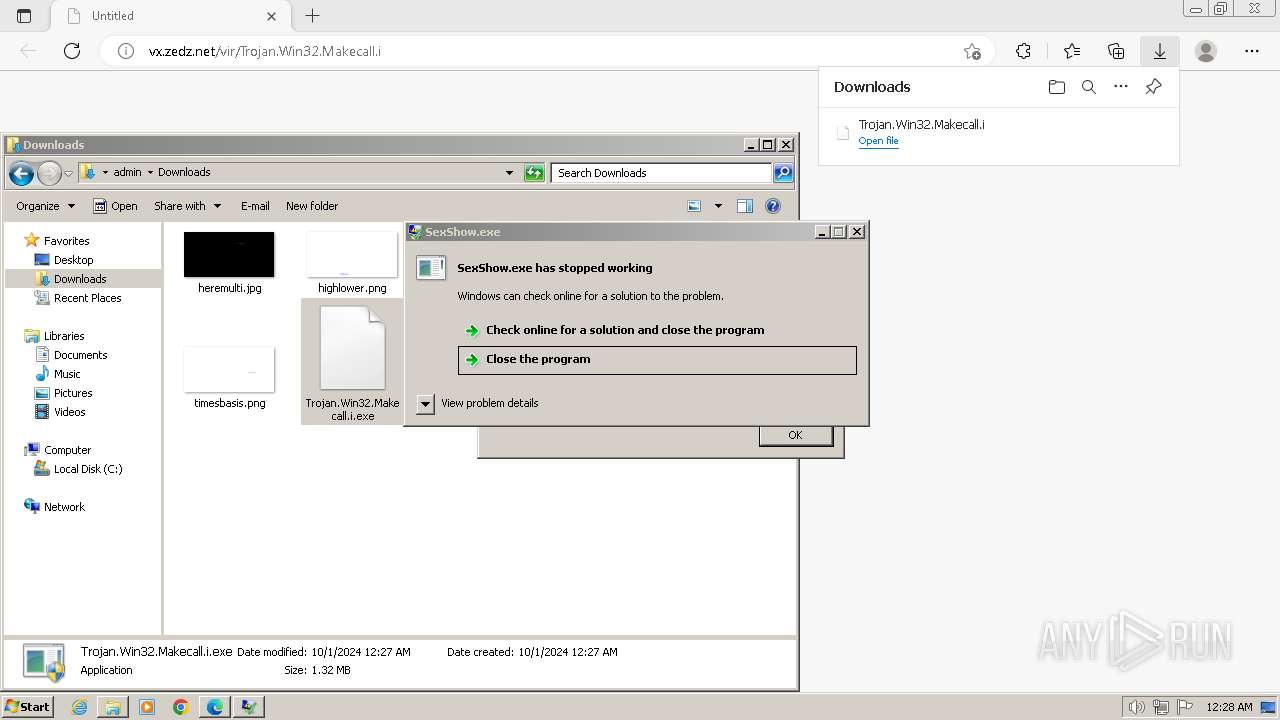Open the Start menu
This screenshot has height=720, width=1280.
point(27,706)
